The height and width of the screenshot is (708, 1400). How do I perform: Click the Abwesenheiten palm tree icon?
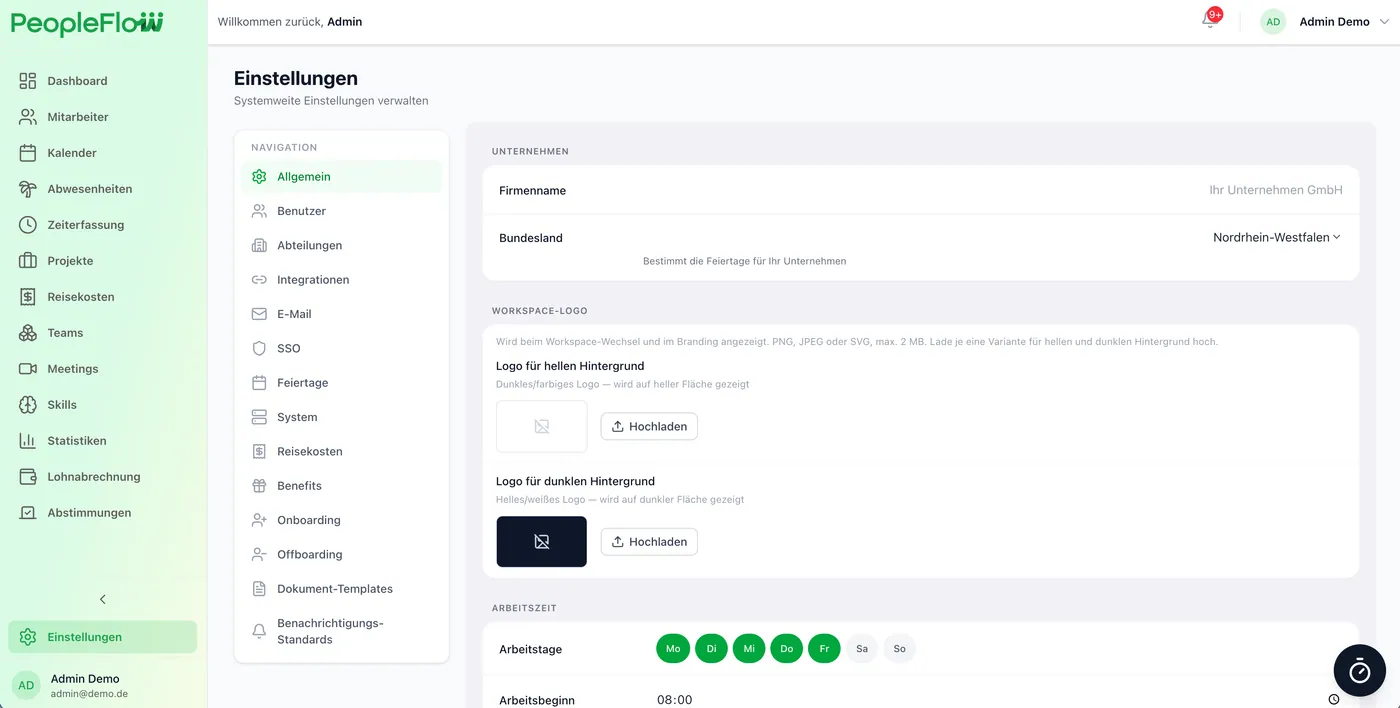[x=28, y=189]
